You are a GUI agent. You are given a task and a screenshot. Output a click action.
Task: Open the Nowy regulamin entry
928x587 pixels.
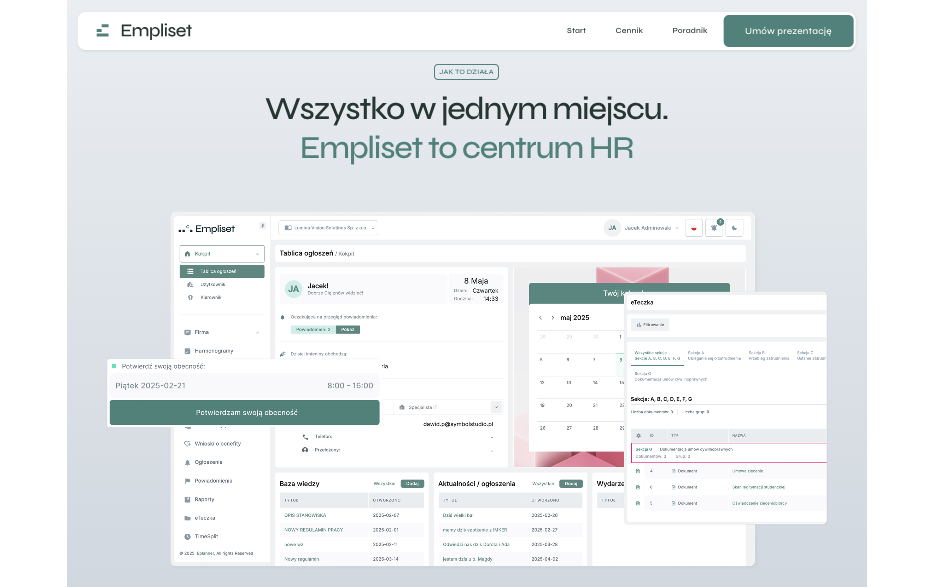tap(302, 559)
